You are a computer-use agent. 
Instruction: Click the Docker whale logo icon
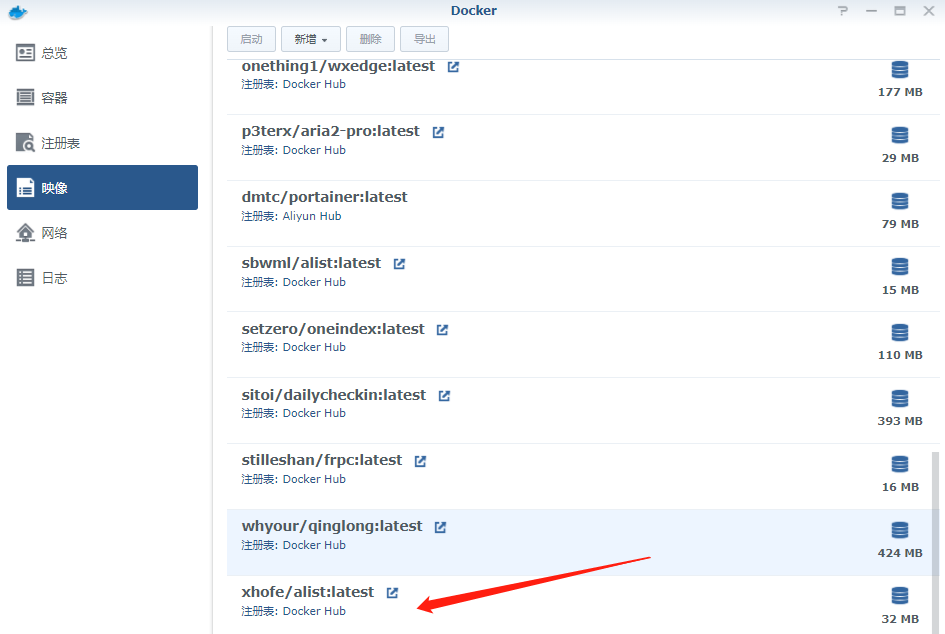pos(17,11)
